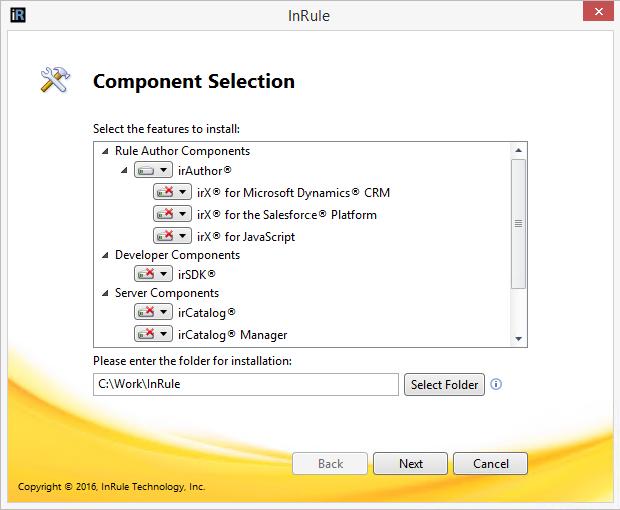Click the installation folder info icon
The height and width of the screenshot is (510, 620).
coord(496,384)
